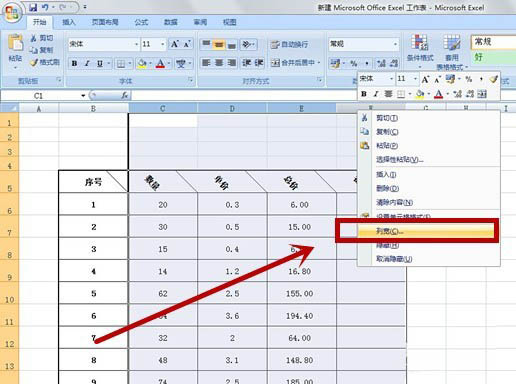Open the 合并后居中 merge dropdown arrow
Viewport: 516px width, 384px height.
[319, 63]
